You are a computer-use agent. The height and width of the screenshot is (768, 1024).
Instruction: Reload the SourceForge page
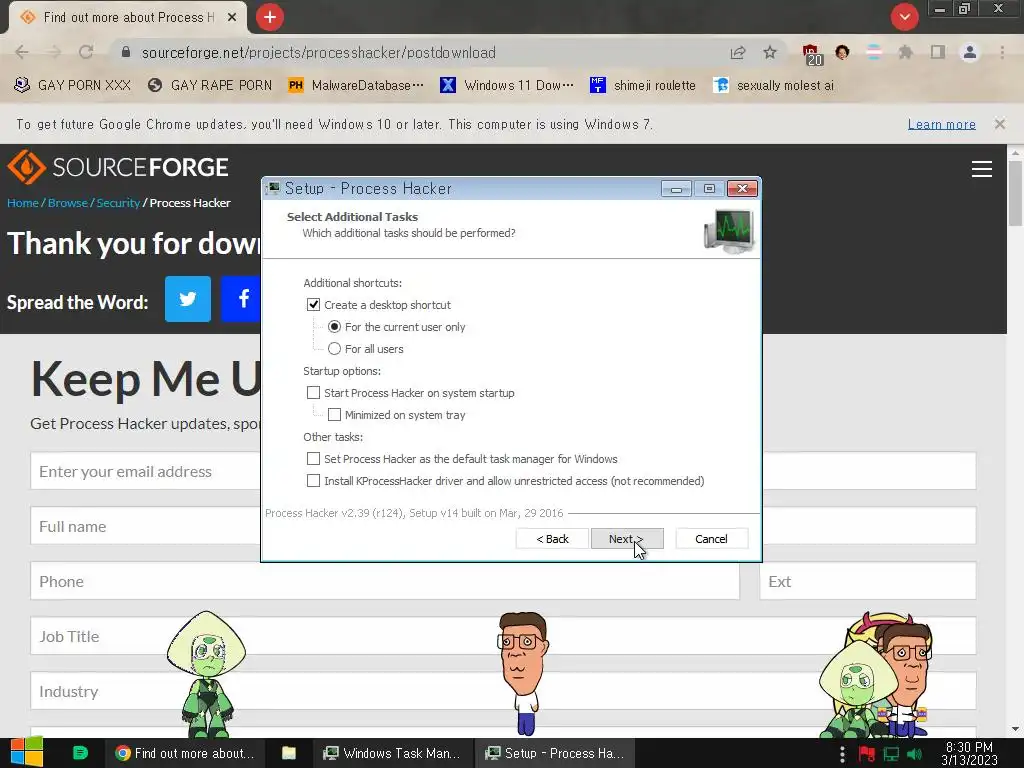coord(86,52)
